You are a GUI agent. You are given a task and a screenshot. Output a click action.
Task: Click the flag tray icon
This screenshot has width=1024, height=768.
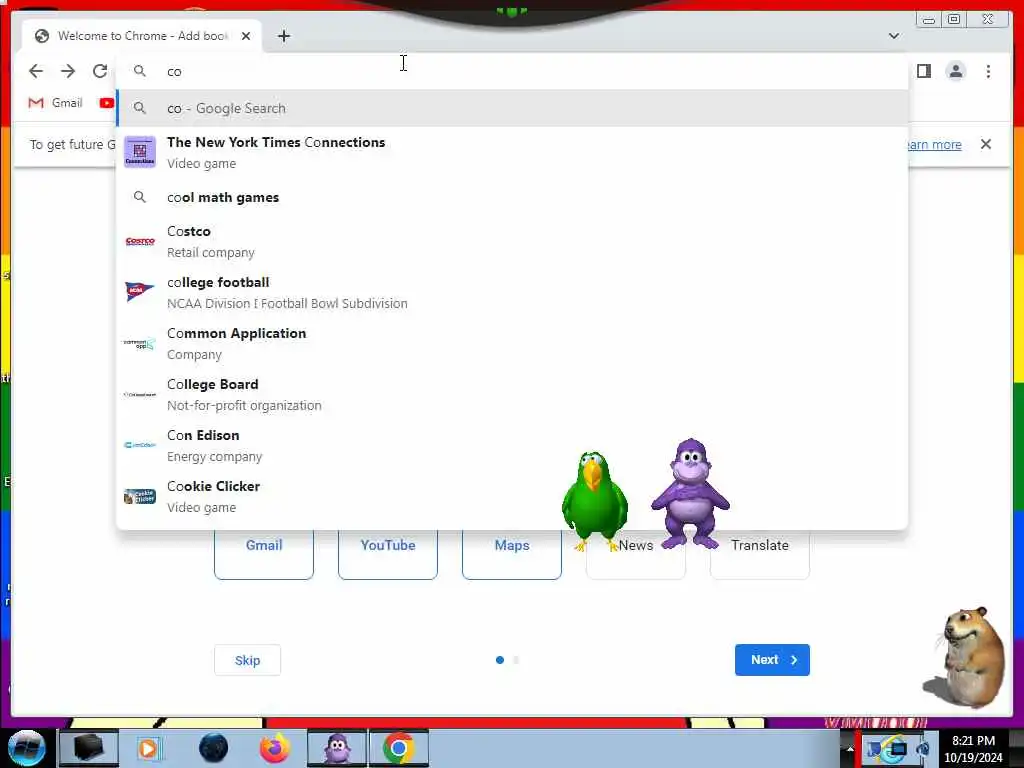pyautogui.click(x=874, y=750)
